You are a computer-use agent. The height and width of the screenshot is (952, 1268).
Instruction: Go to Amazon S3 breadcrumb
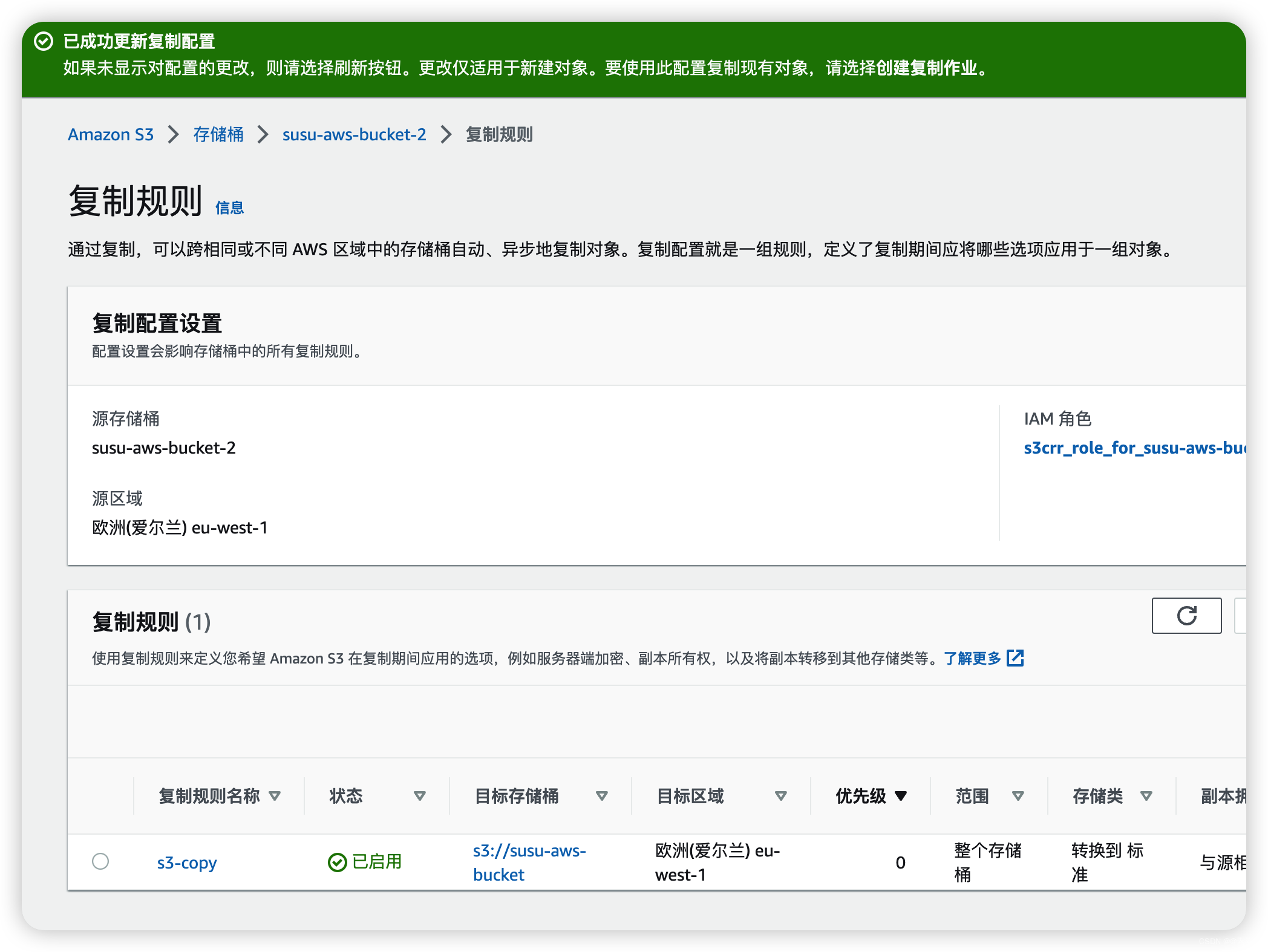[x=111, y=134]
